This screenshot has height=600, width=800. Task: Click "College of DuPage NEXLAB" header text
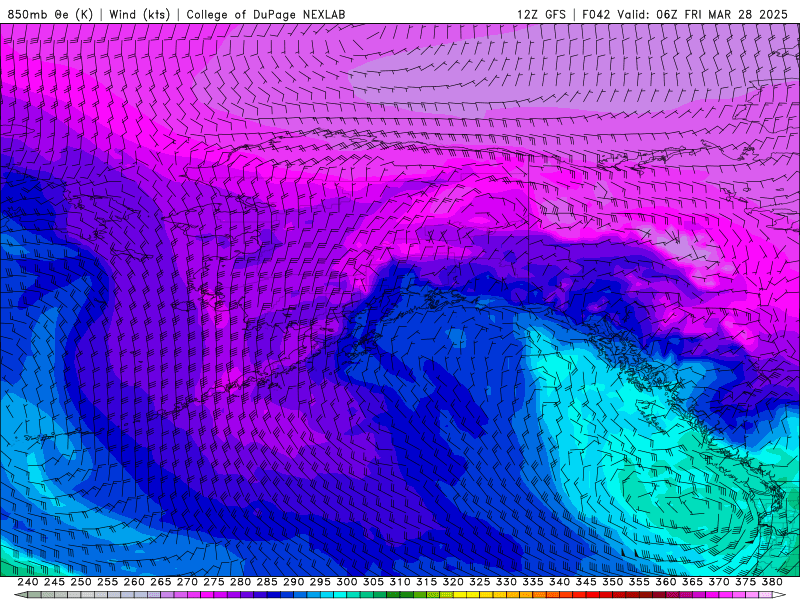tap(266, 14)
